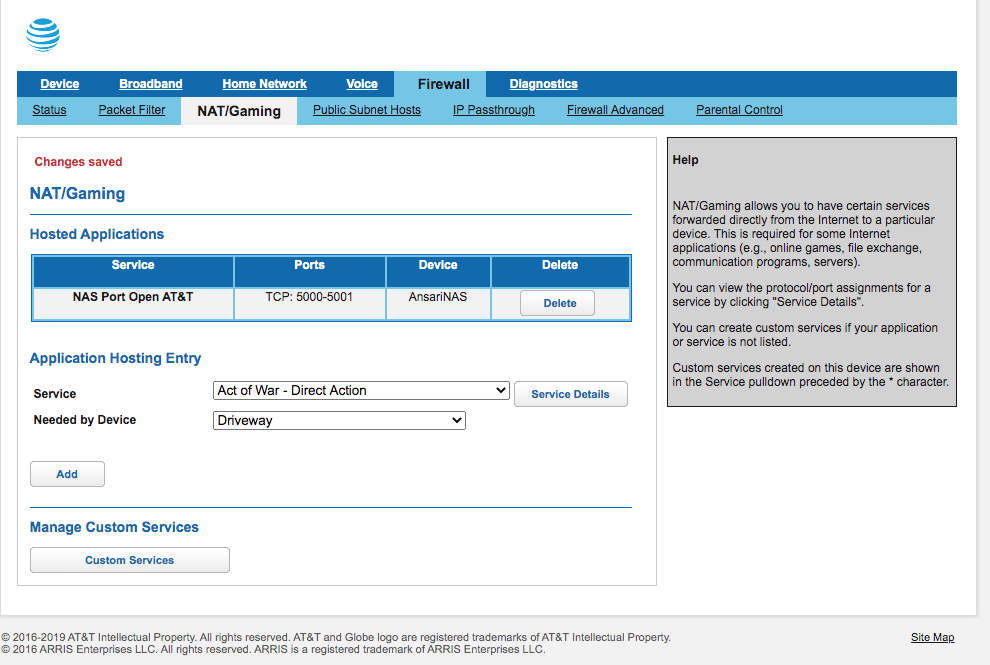Image resolution: width=990 pixels, height=665 pixels.
Task: Switch to the Home Network tab
Action: point(264,84)
